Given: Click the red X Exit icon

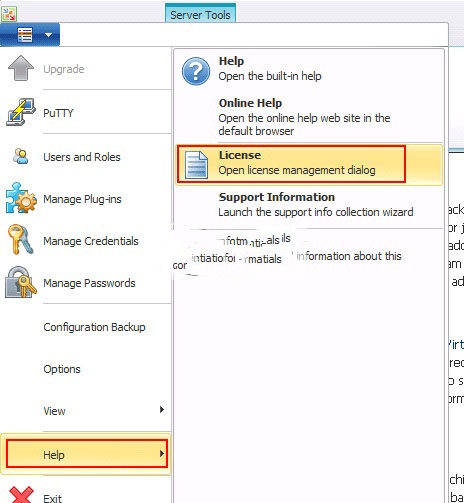Looking at the screenshot, I should coord(21,495).
